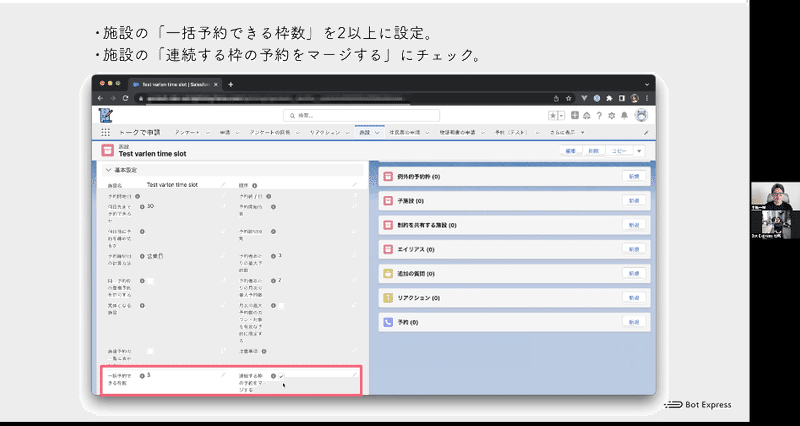Edit 一括予約できる枠数 via its pencil icon

click(x=222, y=375)
